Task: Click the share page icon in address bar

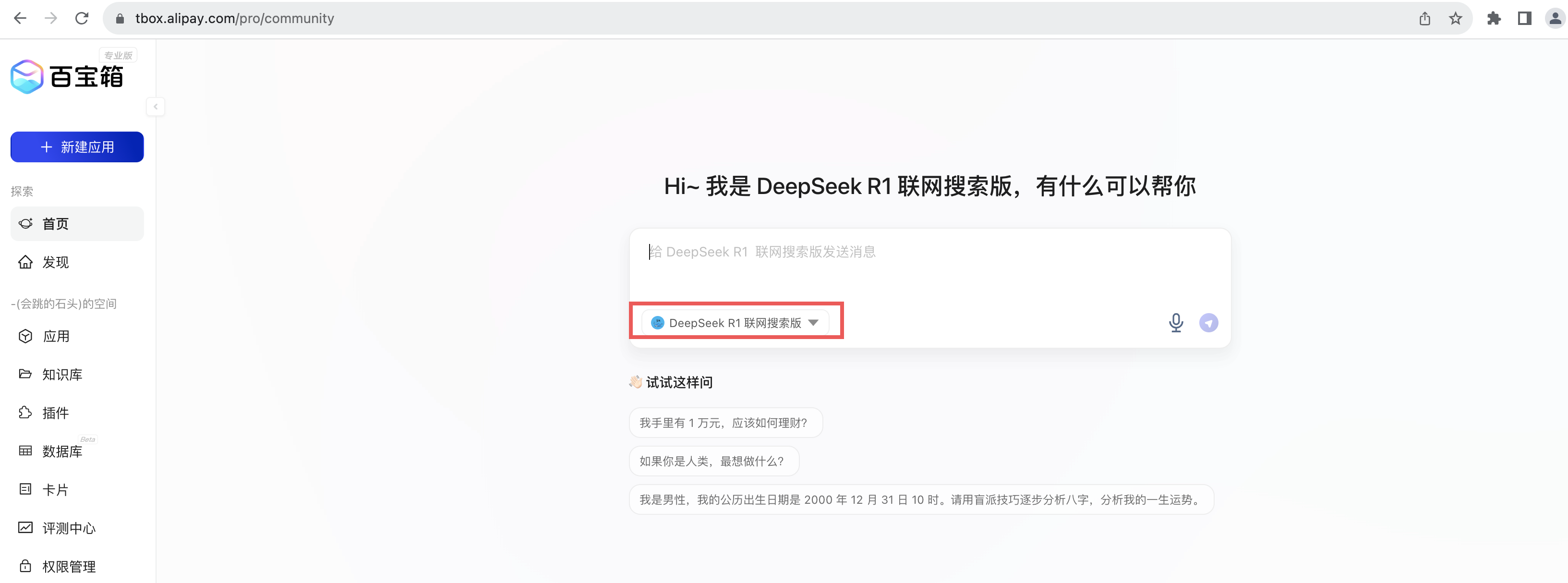Action: (x=1424, y=18)
